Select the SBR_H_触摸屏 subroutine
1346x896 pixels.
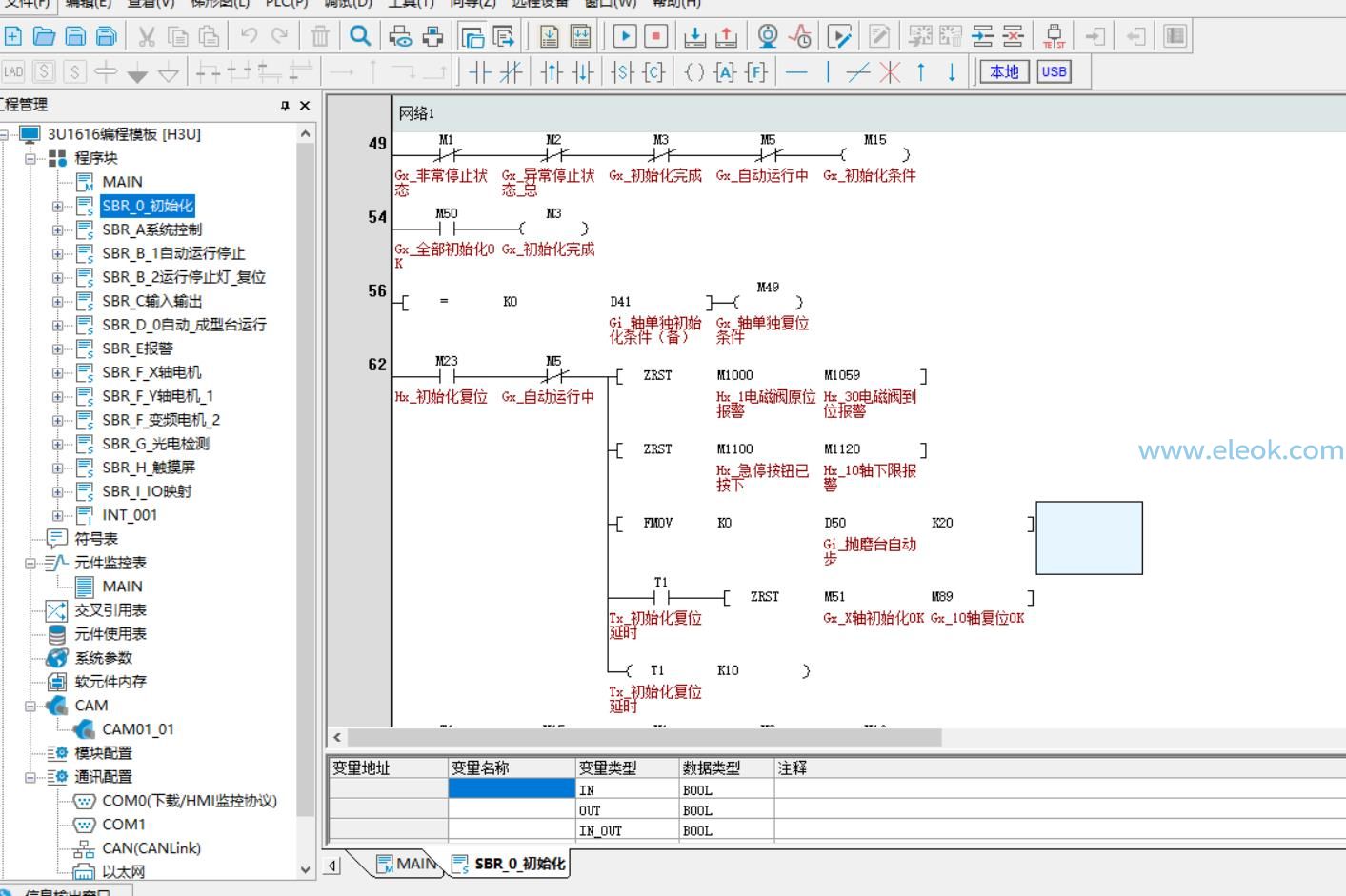point(148,468)
